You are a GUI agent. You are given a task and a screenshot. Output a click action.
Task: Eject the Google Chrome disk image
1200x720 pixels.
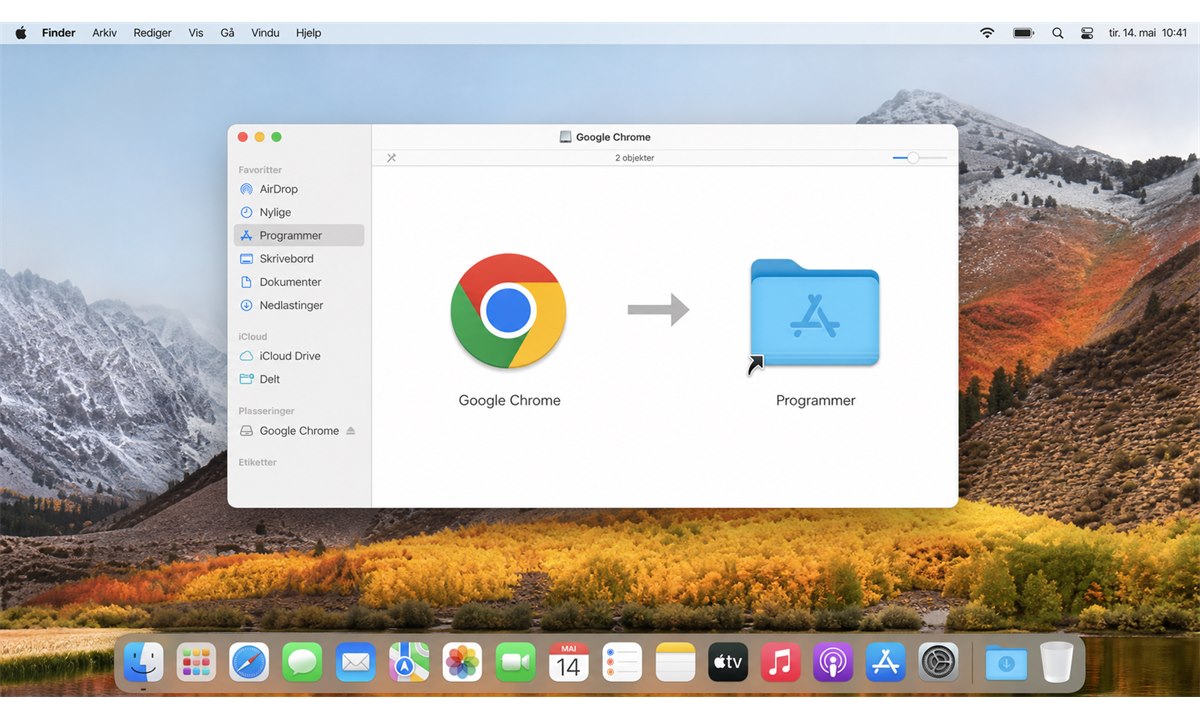click(350, 431)
